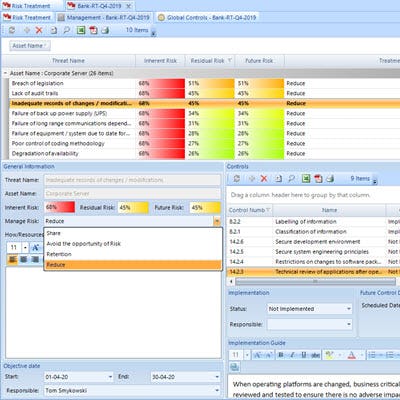Open the font size dropdown in Implementation Guide
Image resolution: width=400 pixels, height=400 pixels.
247,355
